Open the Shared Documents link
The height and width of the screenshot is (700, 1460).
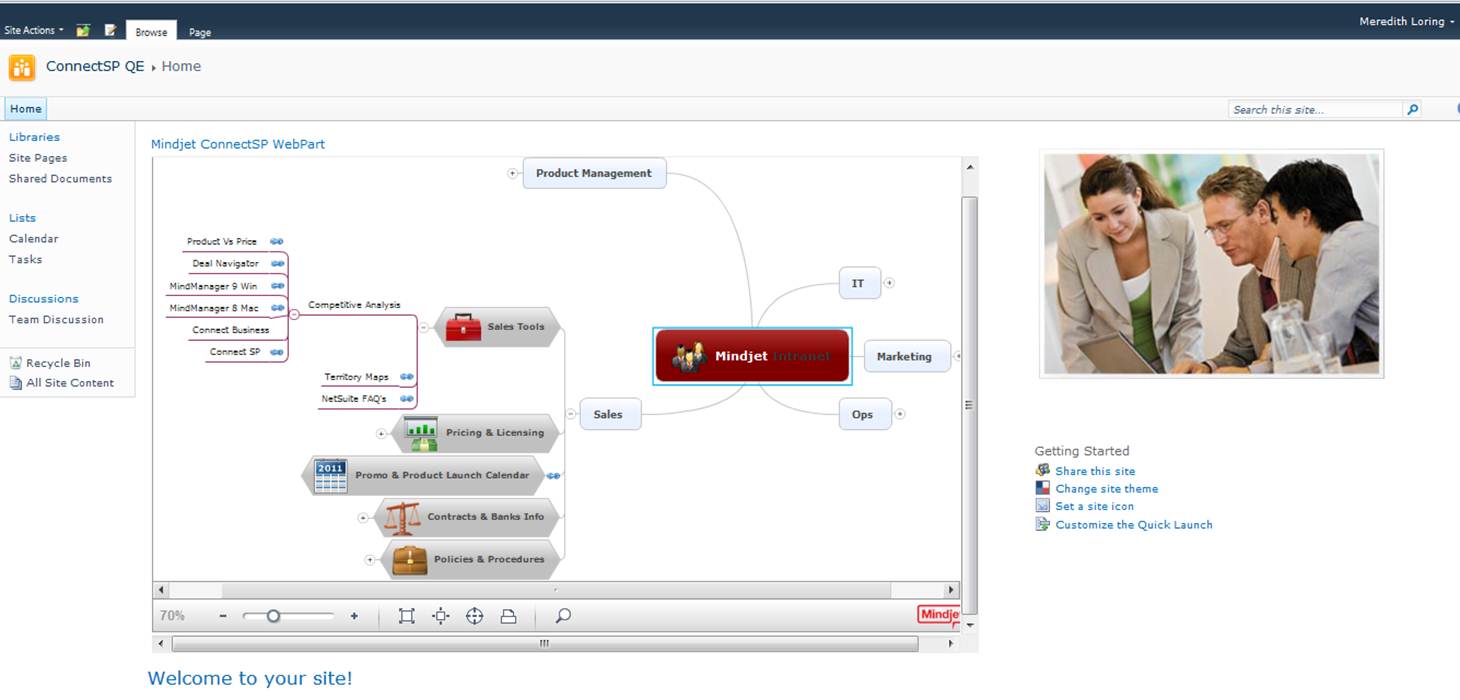pos(60,179)
